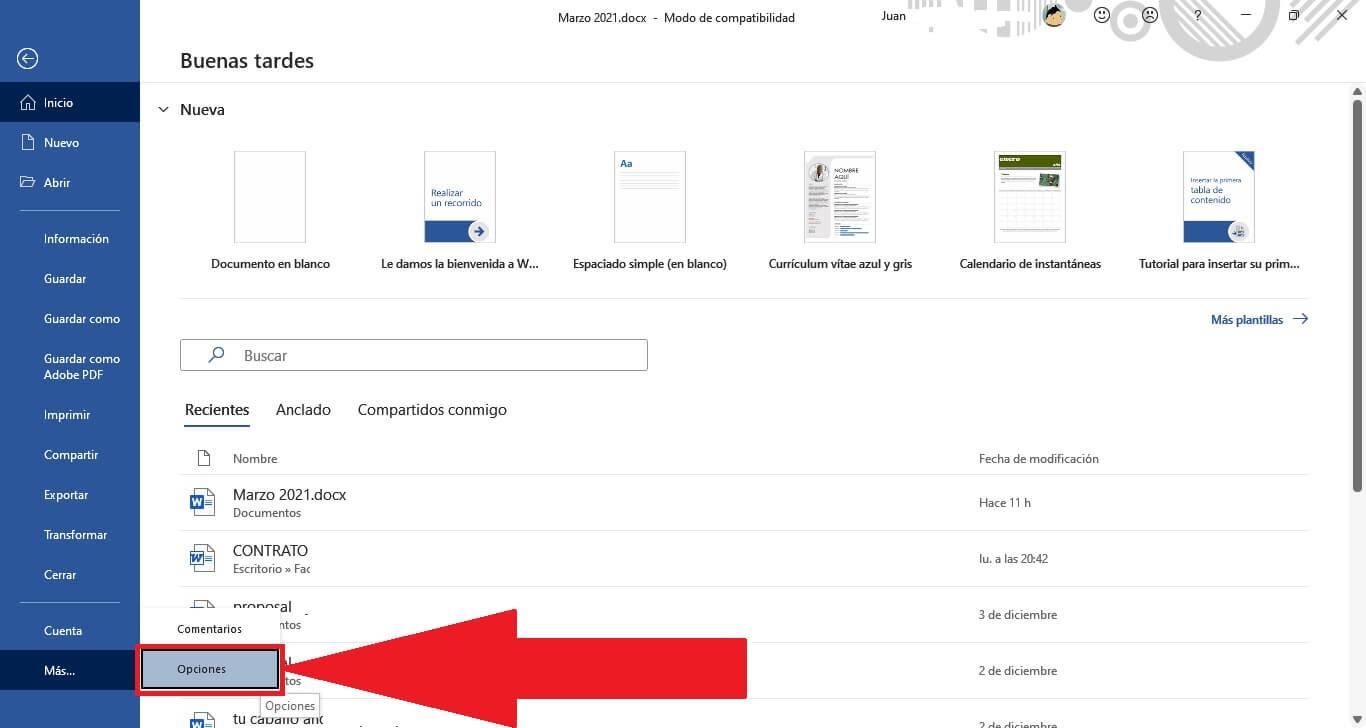Click the Más plantillas link
Image resolution: width=1366 pixels, height=728 pixels.
pos(1259,319)
